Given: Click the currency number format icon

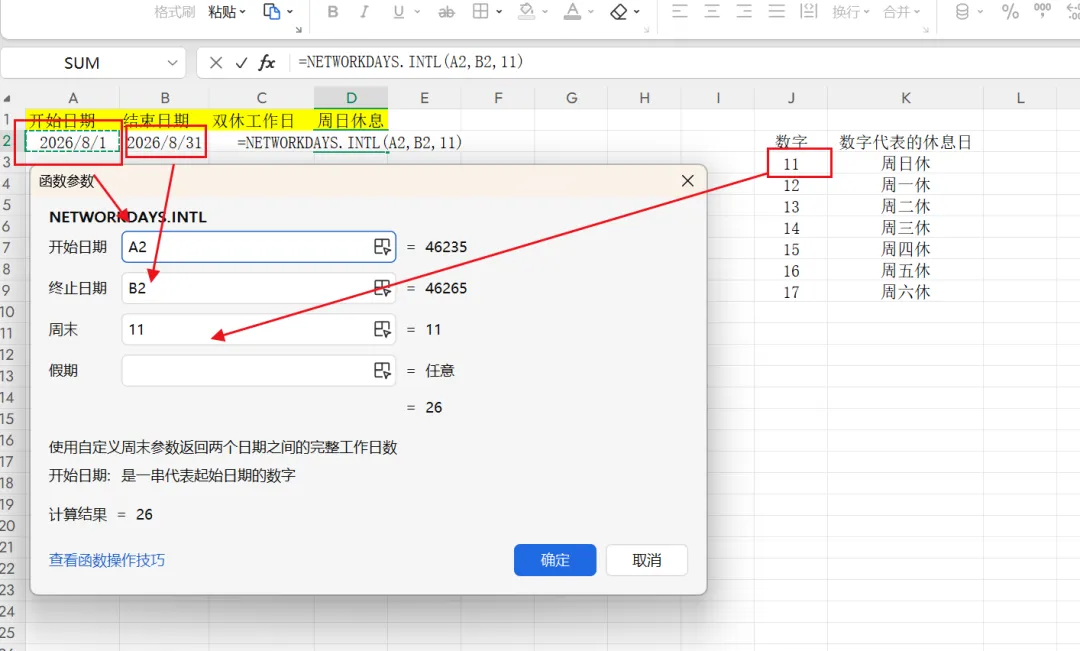Looking at the screenshot, I should pos(962,12).
